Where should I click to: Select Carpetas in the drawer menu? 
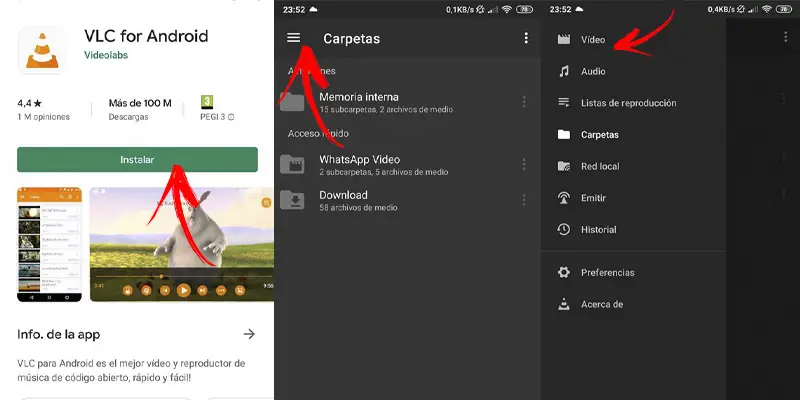coord(633,135)
